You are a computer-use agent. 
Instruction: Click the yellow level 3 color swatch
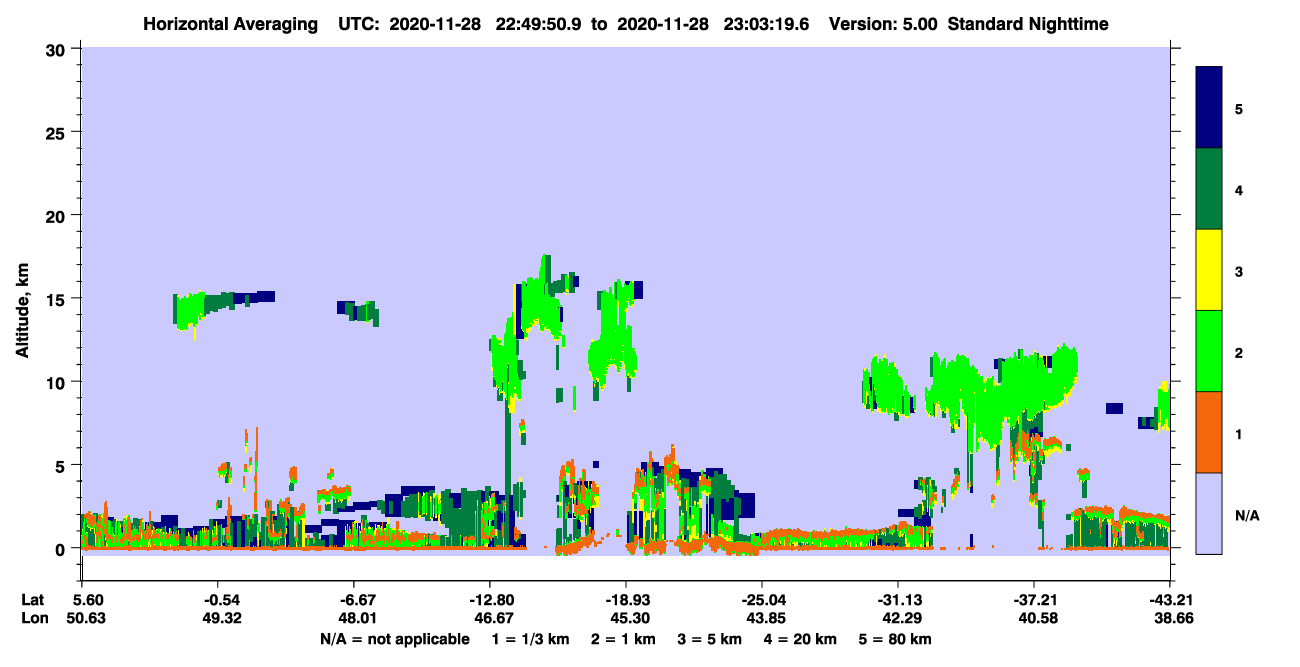pyautogui.click(x=1209, y=270)
